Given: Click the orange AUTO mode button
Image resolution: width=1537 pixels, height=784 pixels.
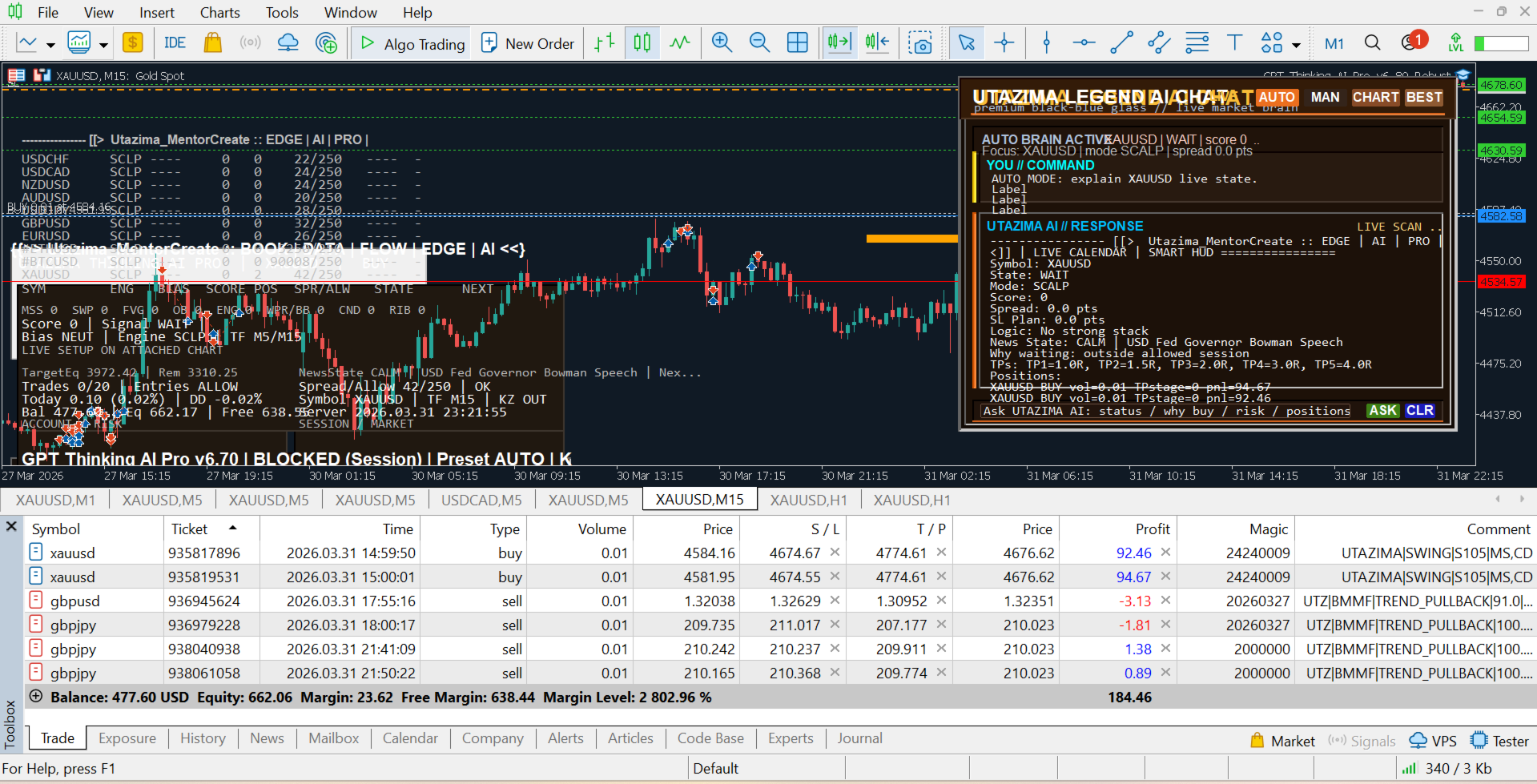Looking at the screenshot, I should 1276,97.
